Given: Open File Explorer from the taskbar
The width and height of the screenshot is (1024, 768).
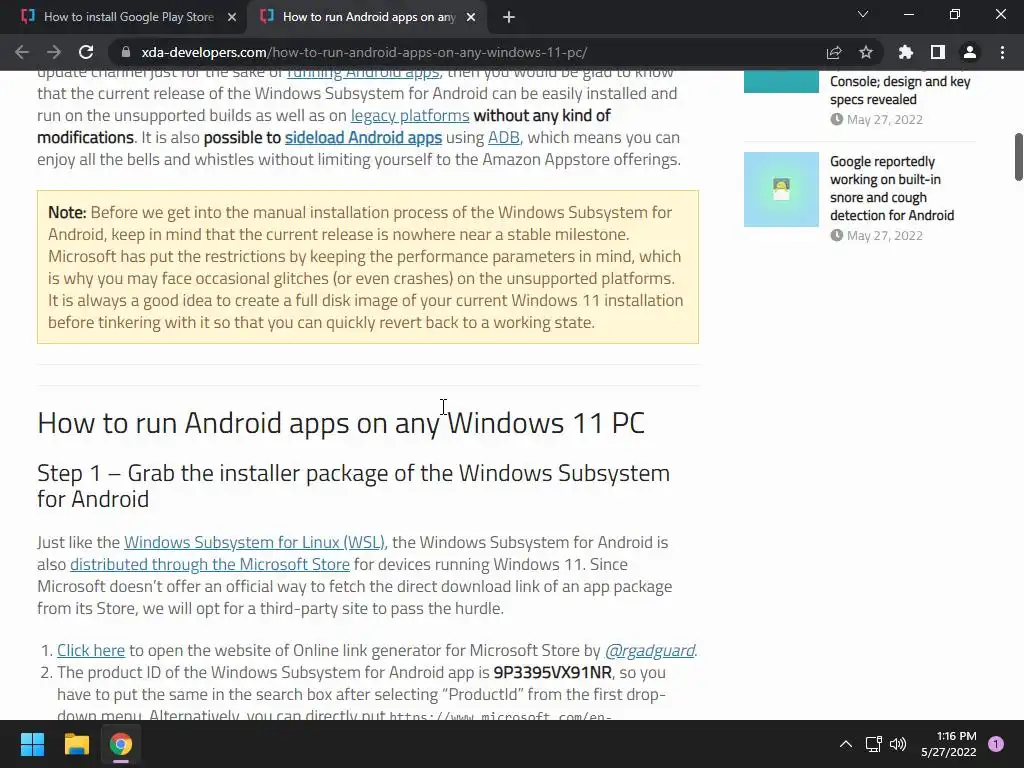Looking at the screenshot, I should pos(76,744).
